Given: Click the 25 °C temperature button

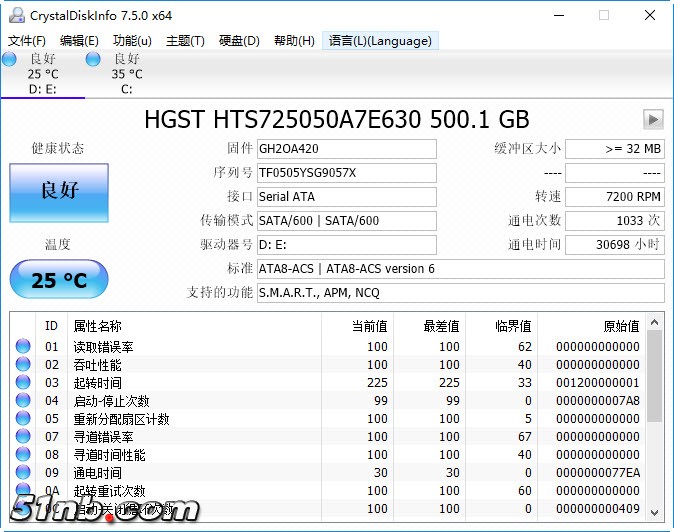Looking at the screenshot, I should coord(59,279).
